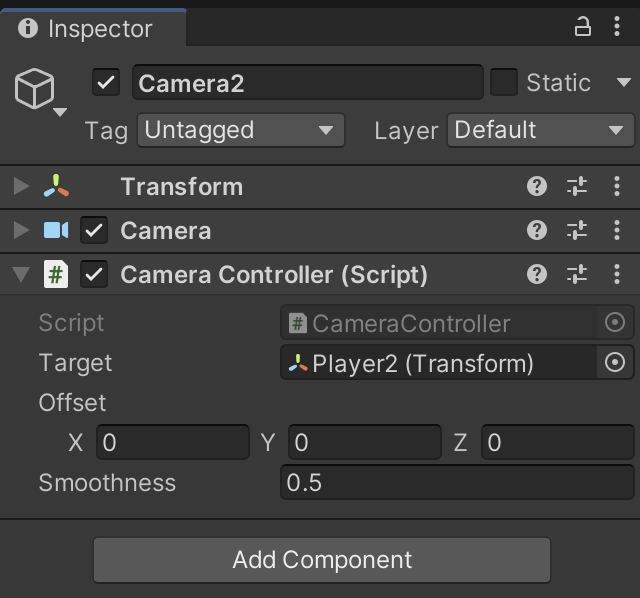
Task: Open Transform component help reference
Action: coord(537,186)
